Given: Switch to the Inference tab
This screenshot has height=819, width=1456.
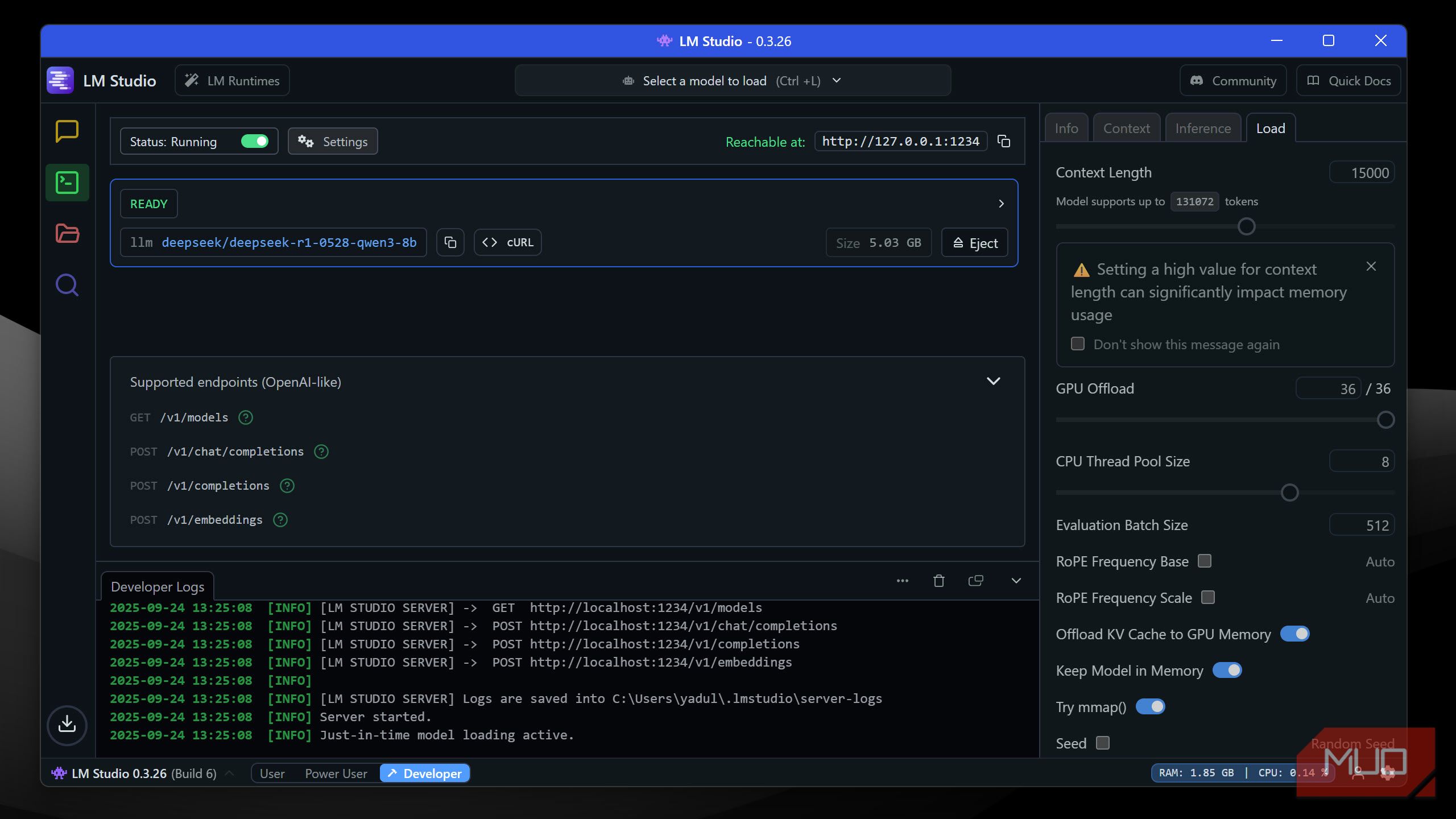Looking at the screenshot, I should (1203, 129).
